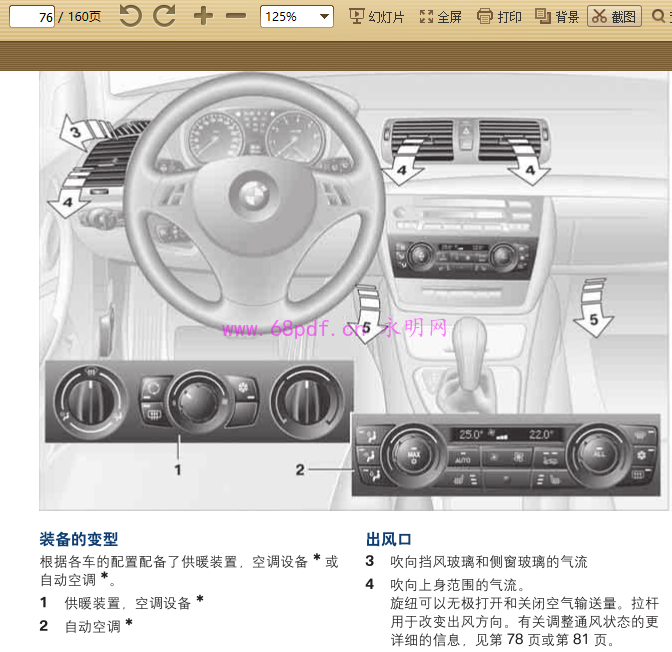Zoom in with the plus icon
The image size is (672, 652).
tap(203, 16)
